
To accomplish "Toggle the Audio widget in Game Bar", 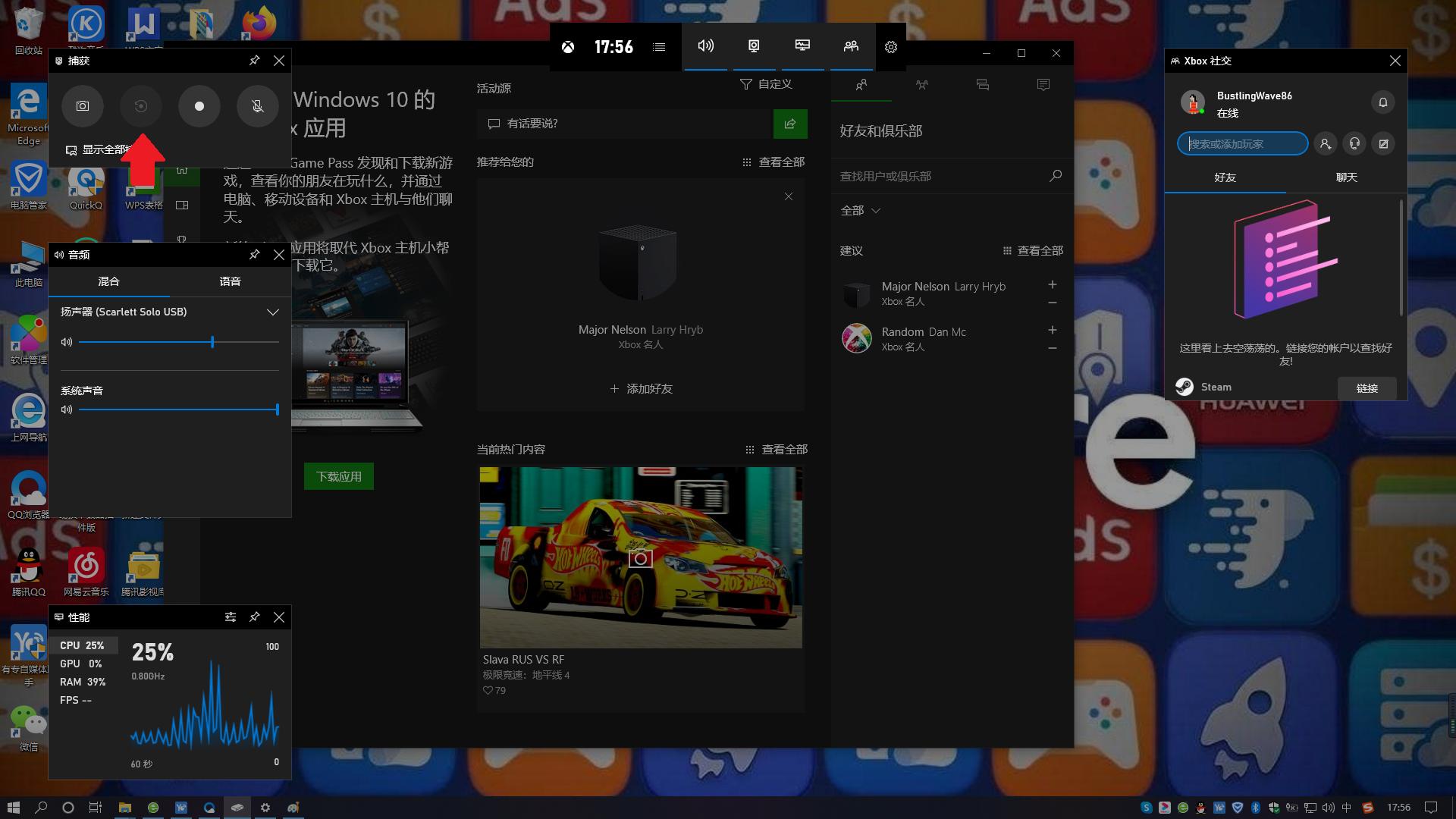I will (705, 46).
